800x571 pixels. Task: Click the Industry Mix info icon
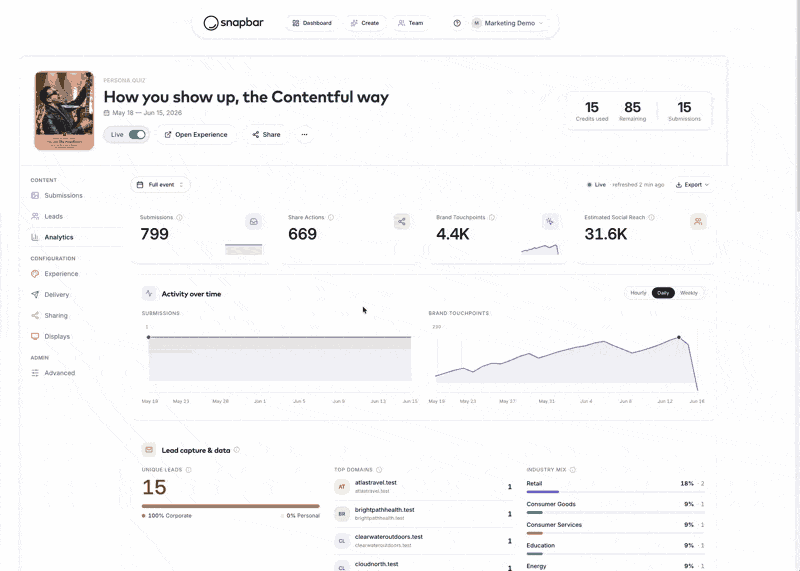tap(572, 470)
